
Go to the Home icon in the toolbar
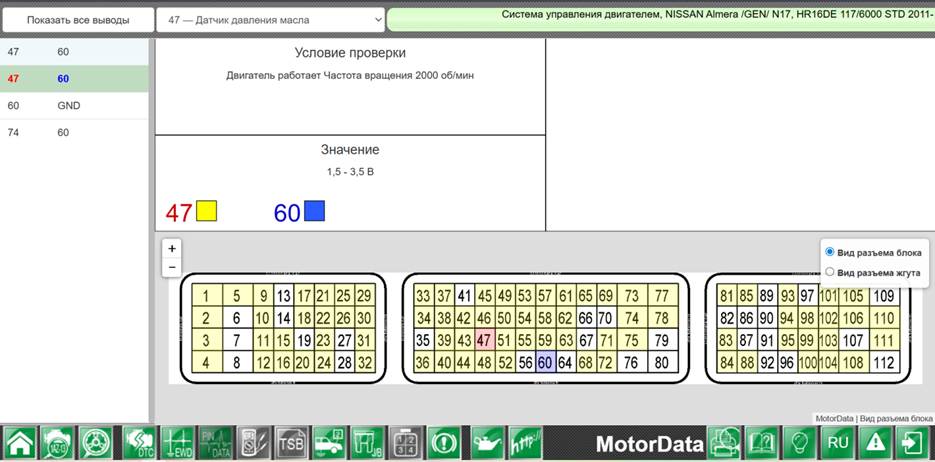(x=20, y=443)
